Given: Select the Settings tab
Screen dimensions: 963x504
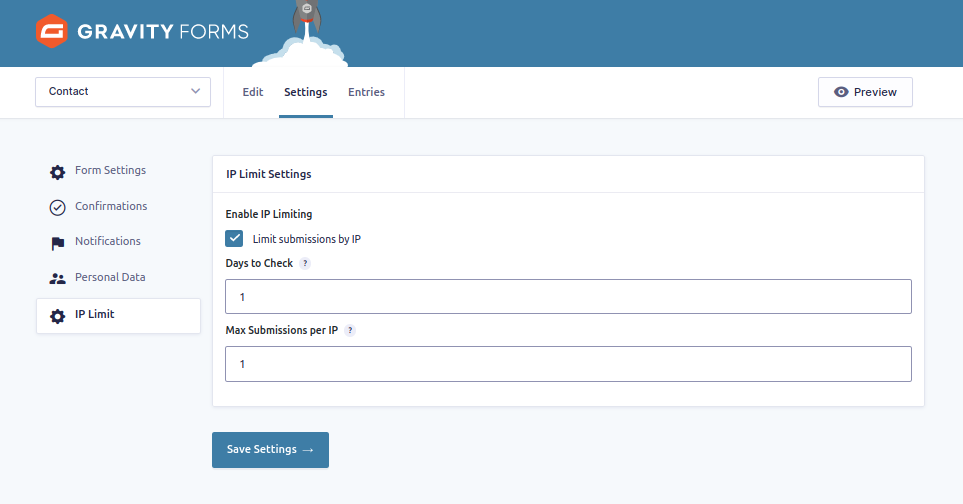Looking at the screenshot, I should pos(306,92).
